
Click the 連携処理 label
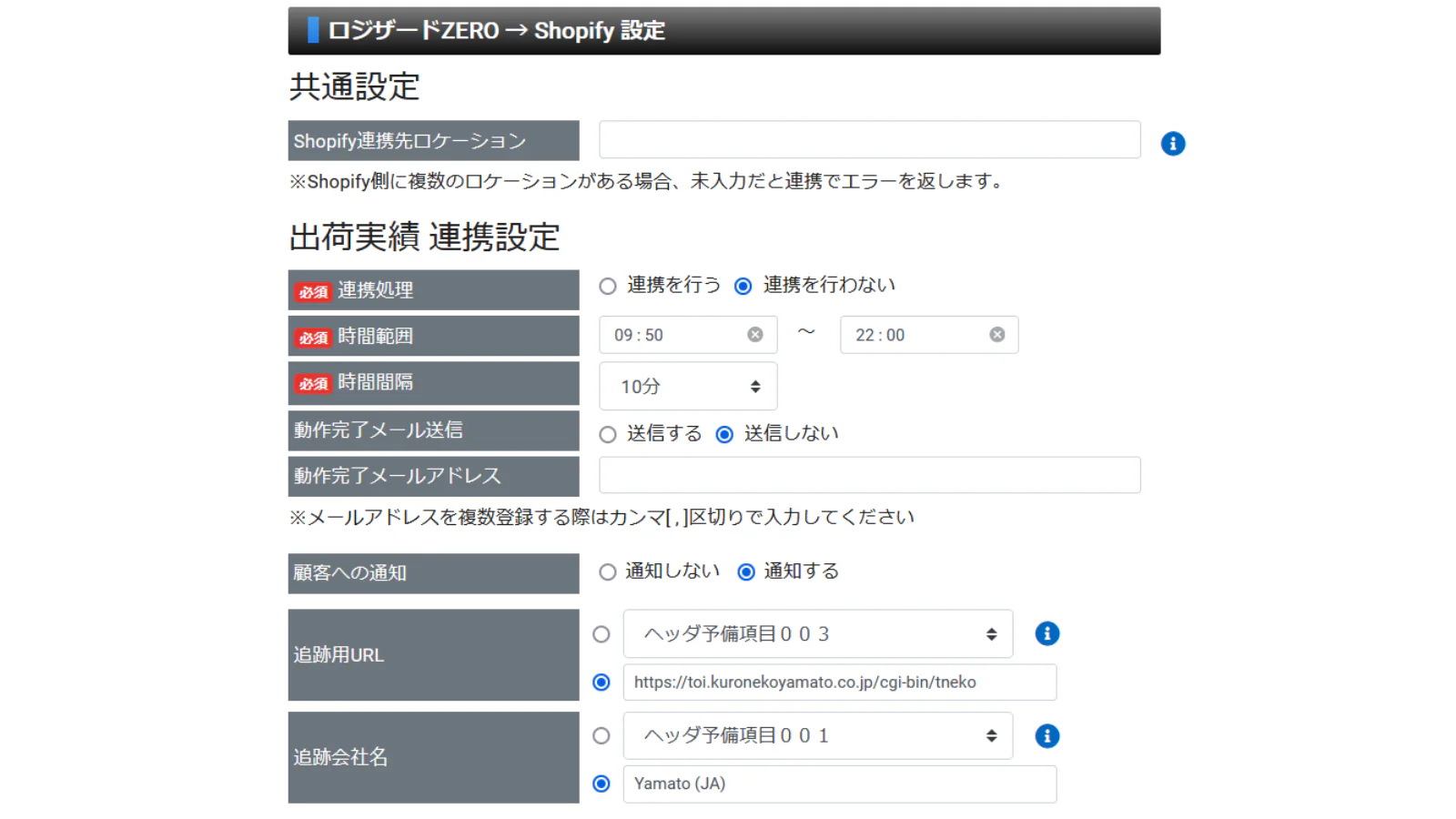(x=375, y=290)
